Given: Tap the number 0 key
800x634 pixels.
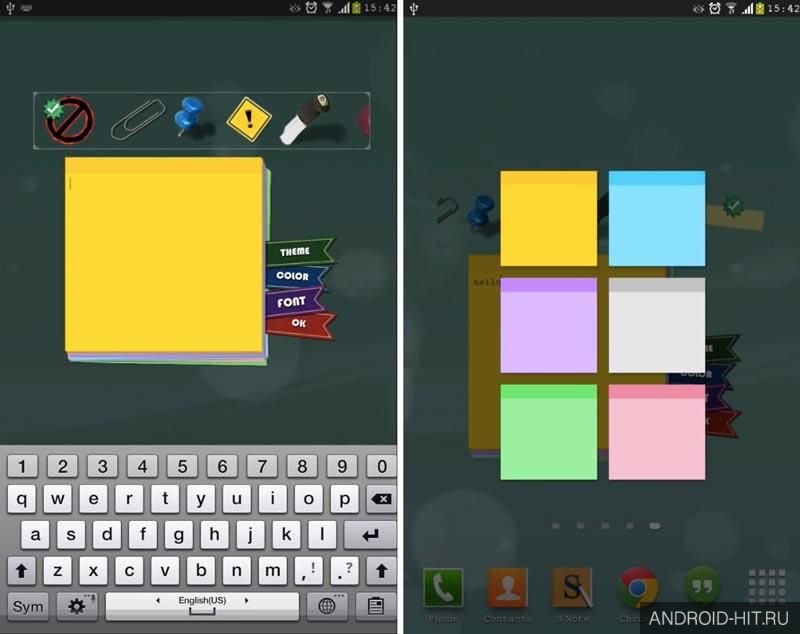Looking at the screenshot, I should point(382,466).
